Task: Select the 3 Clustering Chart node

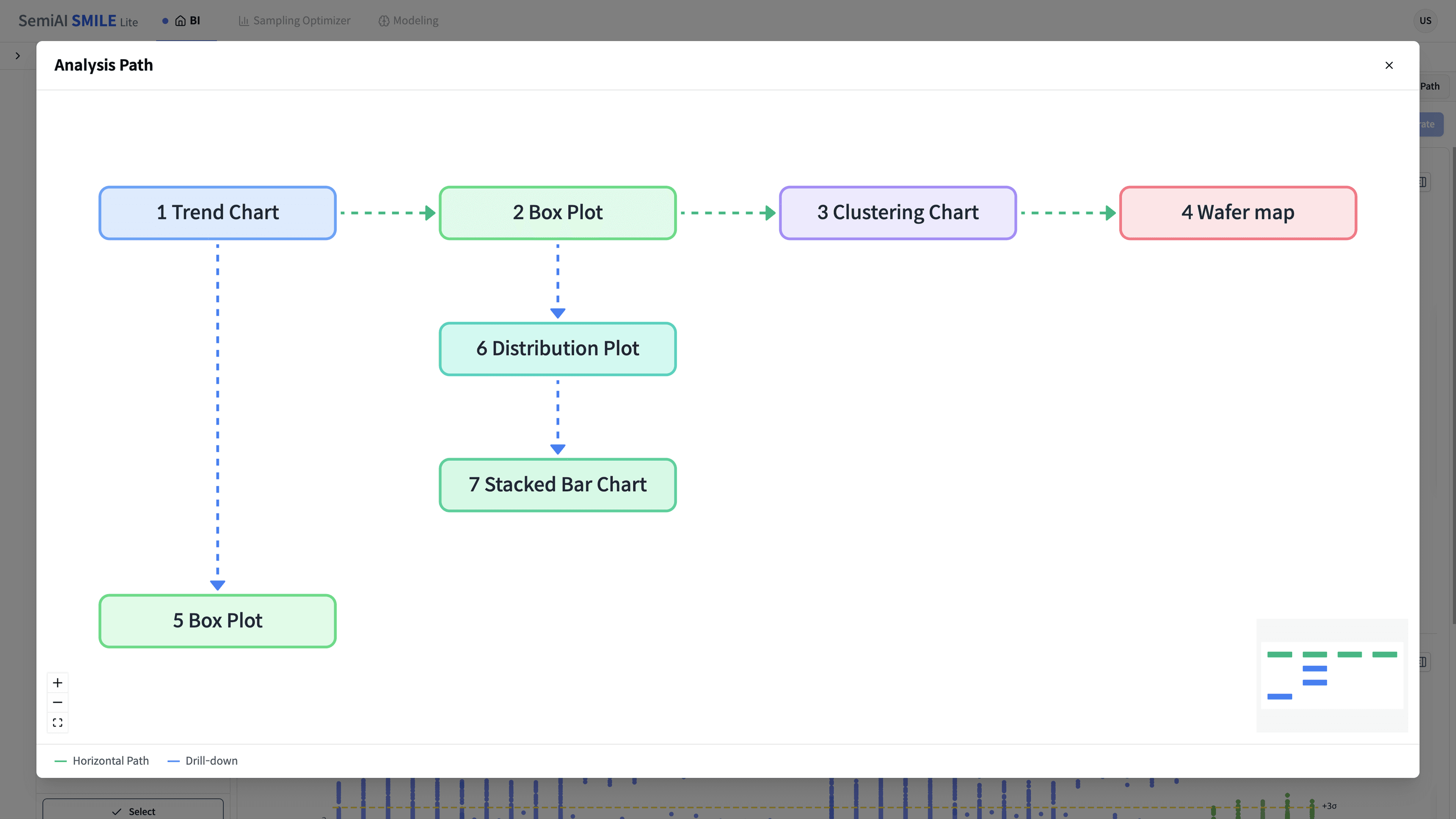Action: point(897,212)
